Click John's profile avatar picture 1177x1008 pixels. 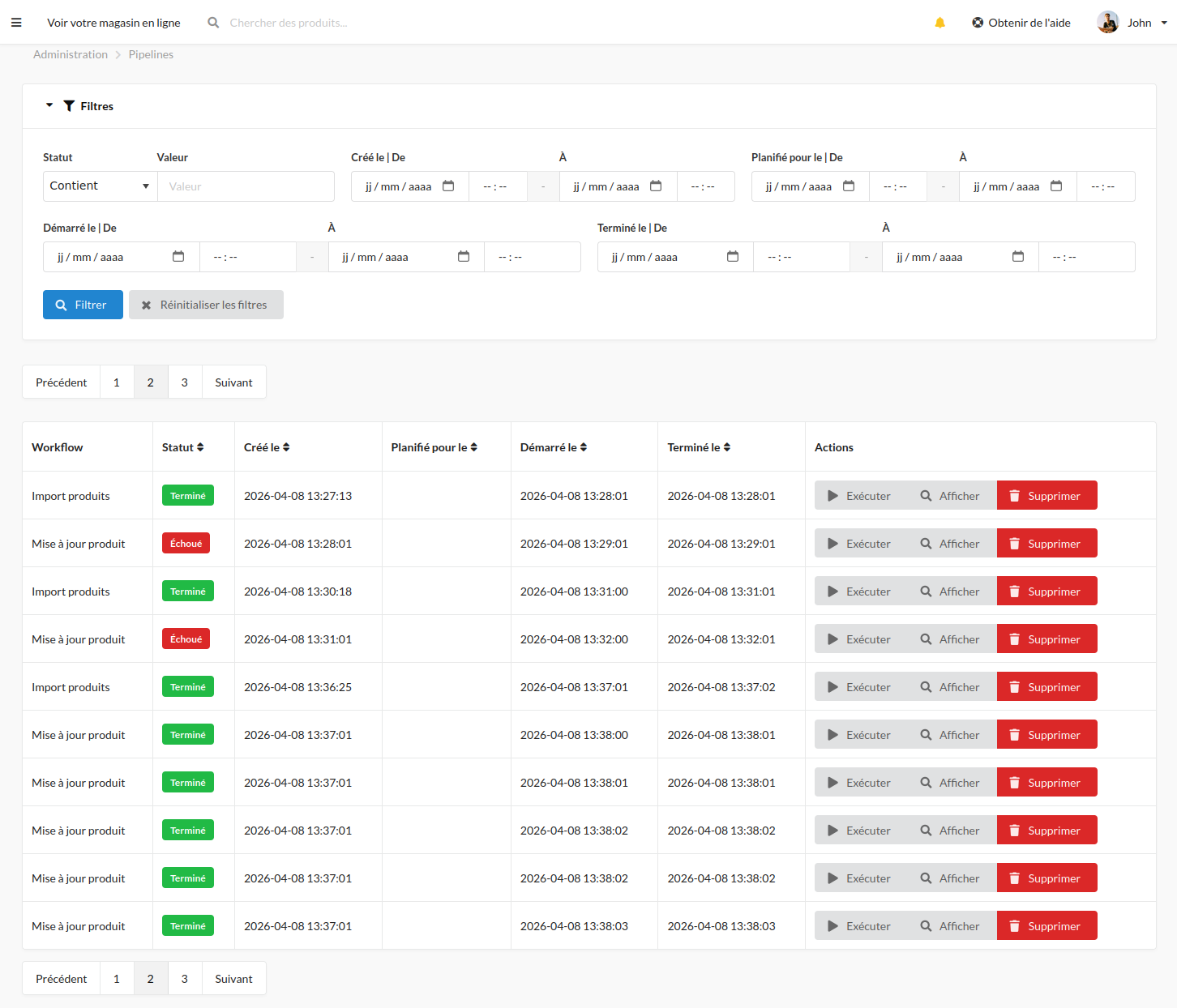(x=1107, y=22)
